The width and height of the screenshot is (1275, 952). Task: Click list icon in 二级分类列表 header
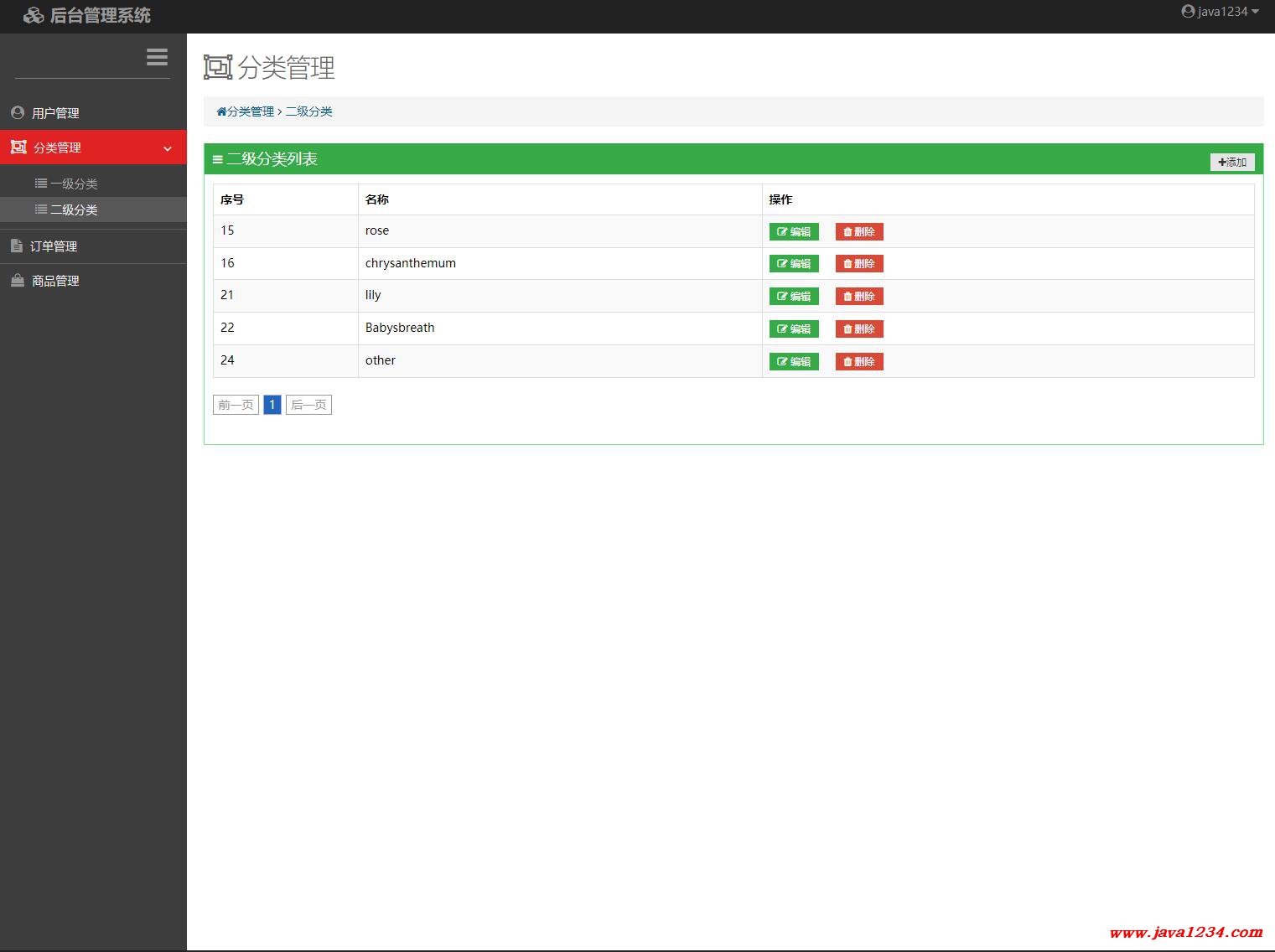[x=218, y=159]
